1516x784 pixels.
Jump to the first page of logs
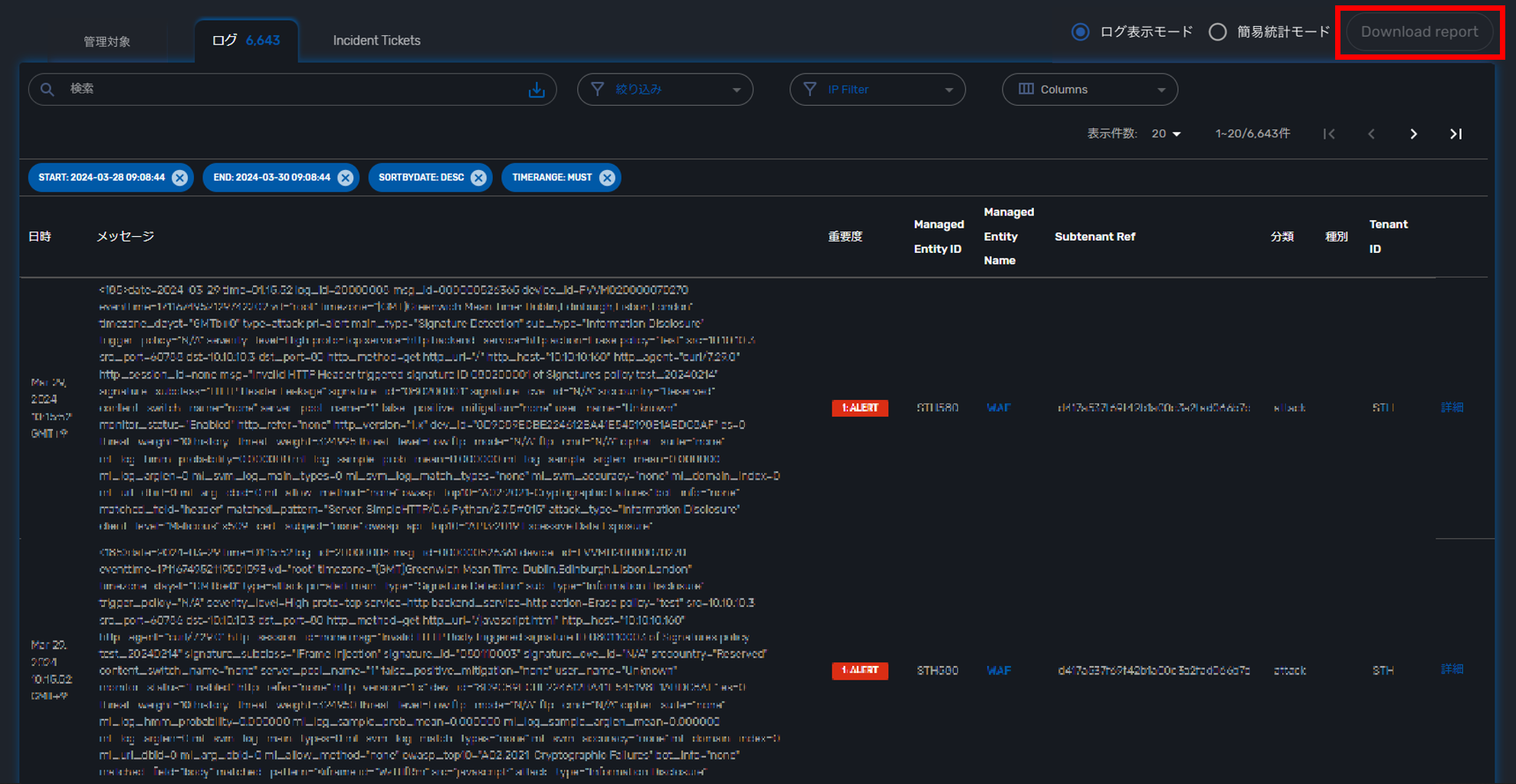[1329, 134]
